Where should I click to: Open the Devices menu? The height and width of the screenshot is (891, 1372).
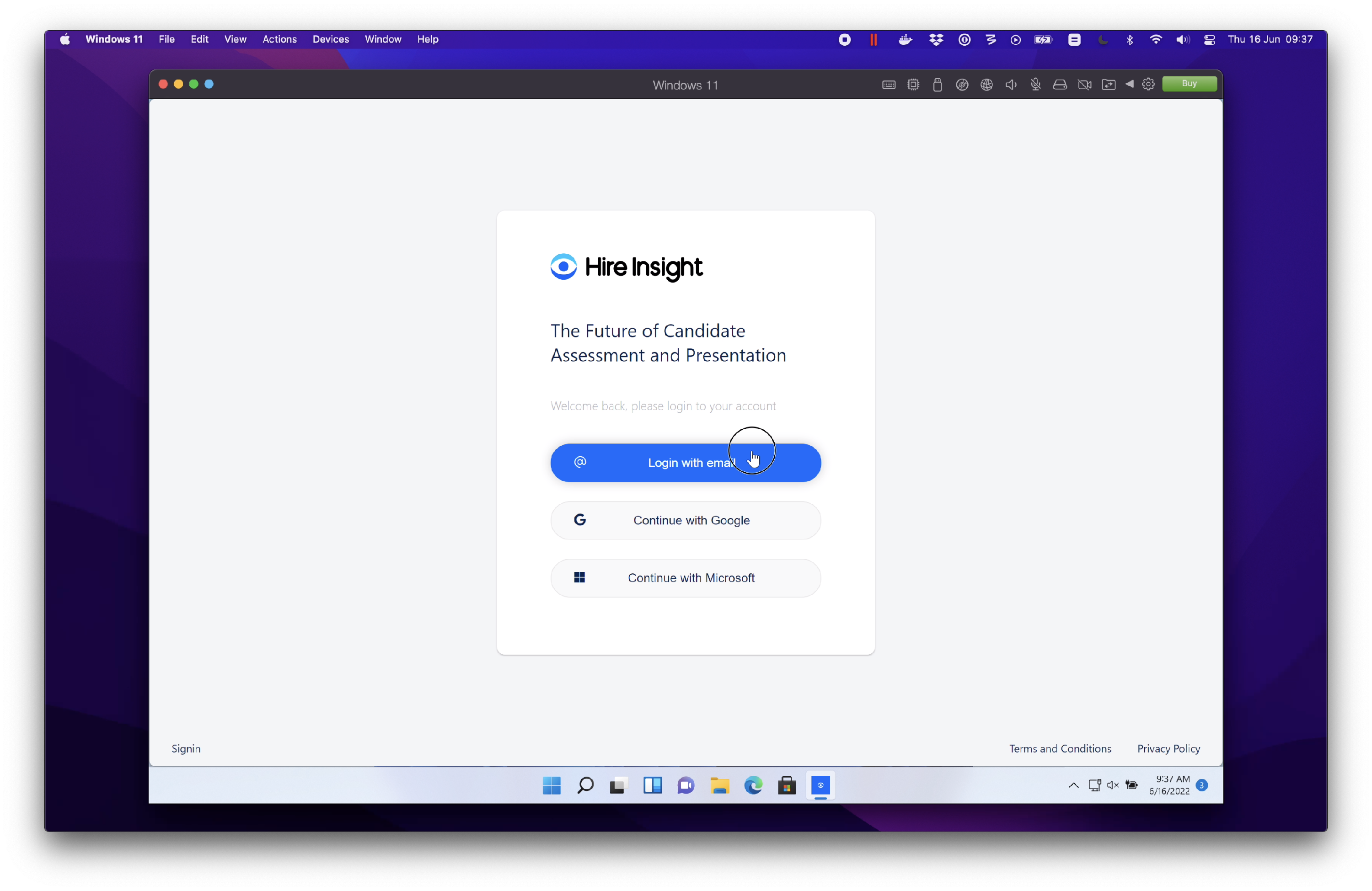(330, 39)
